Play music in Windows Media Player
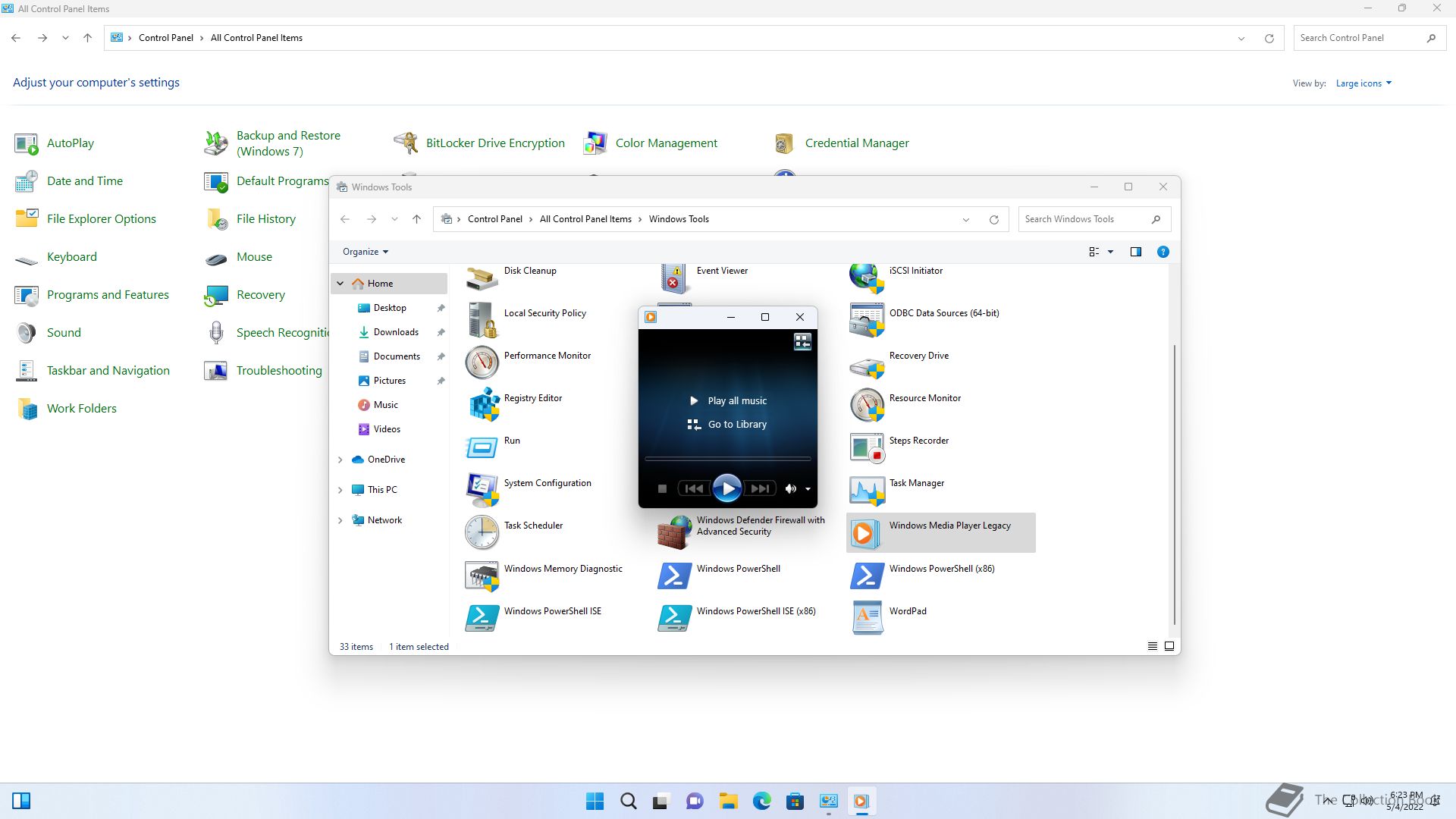Viewport: 1456px width, 819px height. click(x=726, y=489)
